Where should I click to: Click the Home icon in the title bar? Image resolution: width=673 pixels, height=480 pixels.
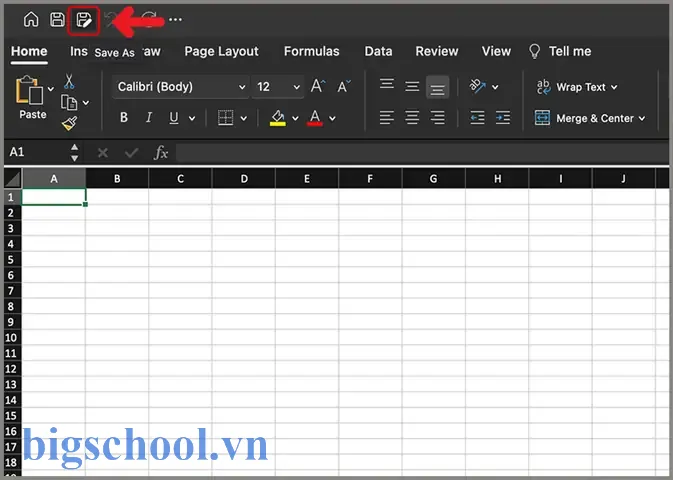31,19
